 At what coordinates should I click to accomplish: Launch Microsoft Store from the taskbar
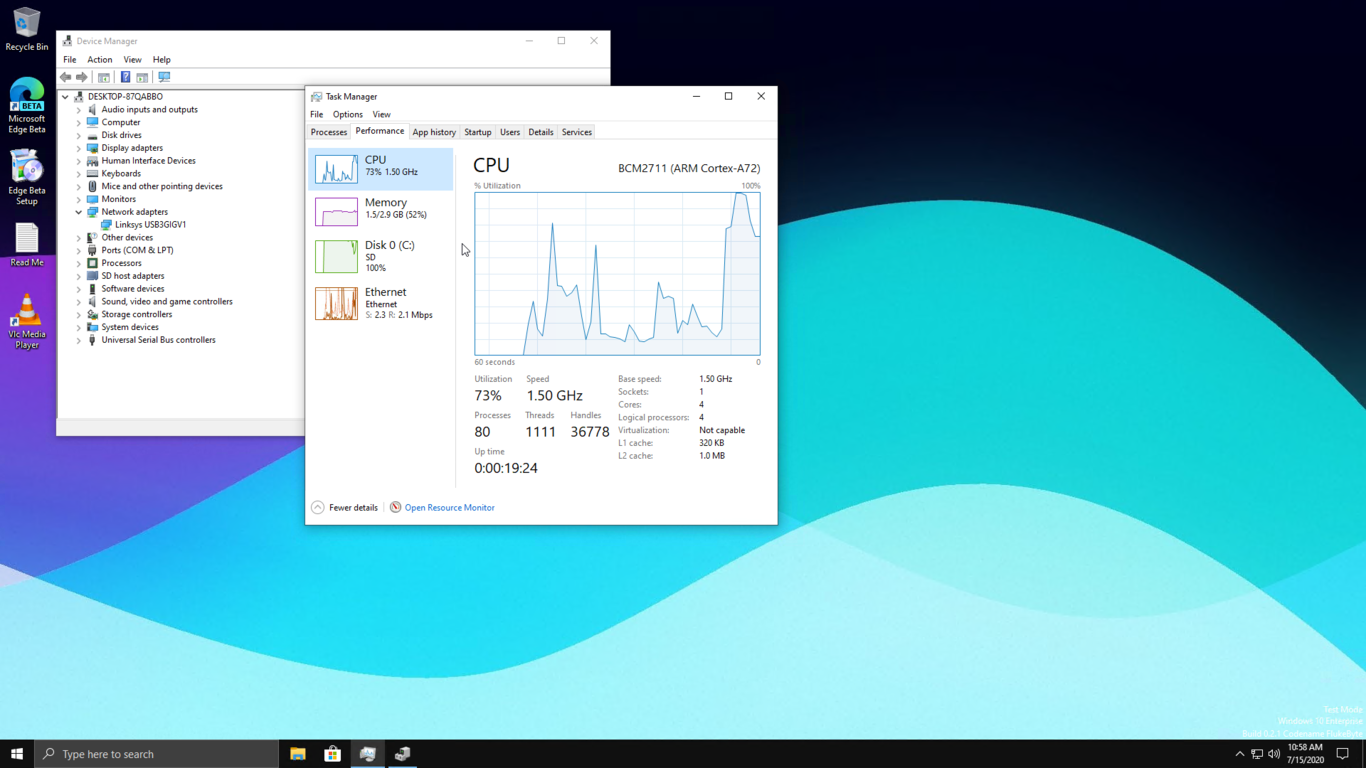point(331,753)
